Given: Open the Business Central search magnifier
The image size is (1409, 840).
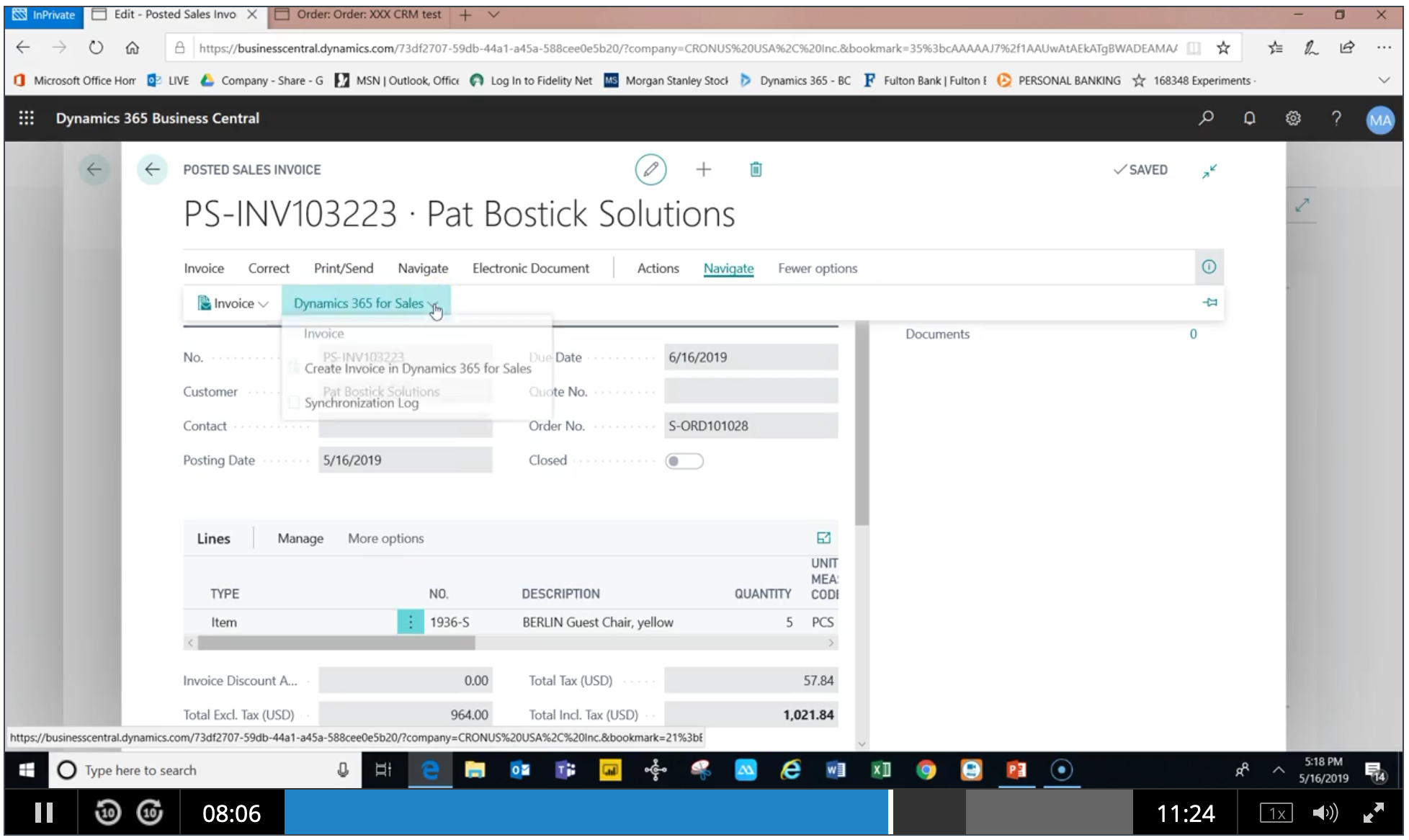Looking at the screenshot, I should pos(1206,118).
